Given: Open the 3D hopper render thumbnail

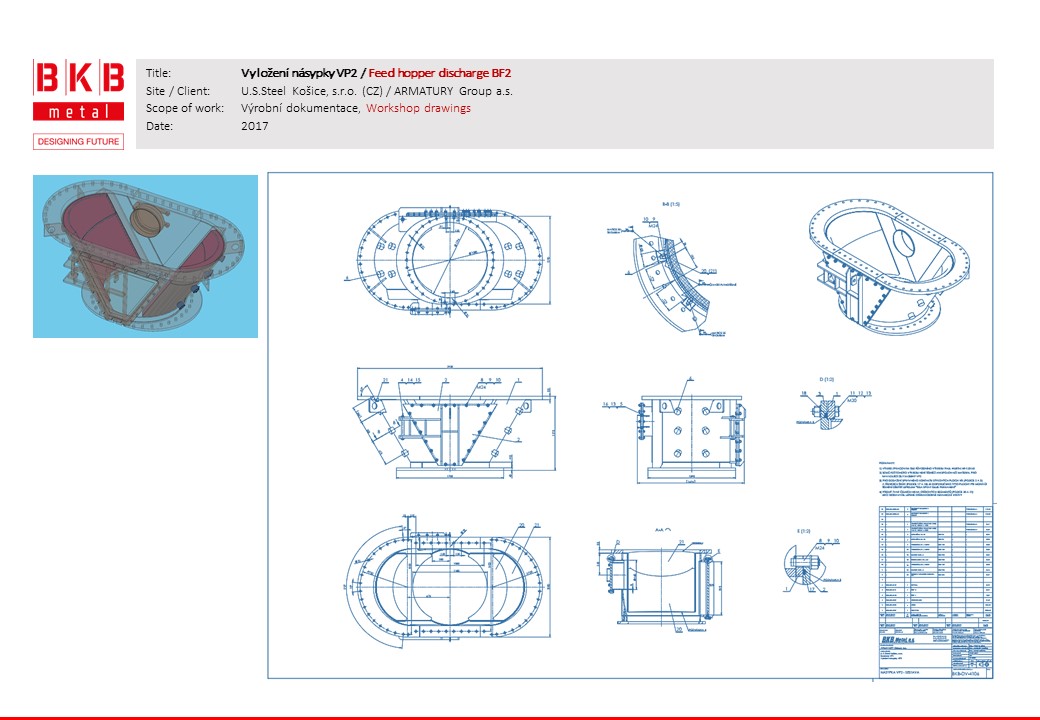Looking at the screenshot, I should pos(146,256).
